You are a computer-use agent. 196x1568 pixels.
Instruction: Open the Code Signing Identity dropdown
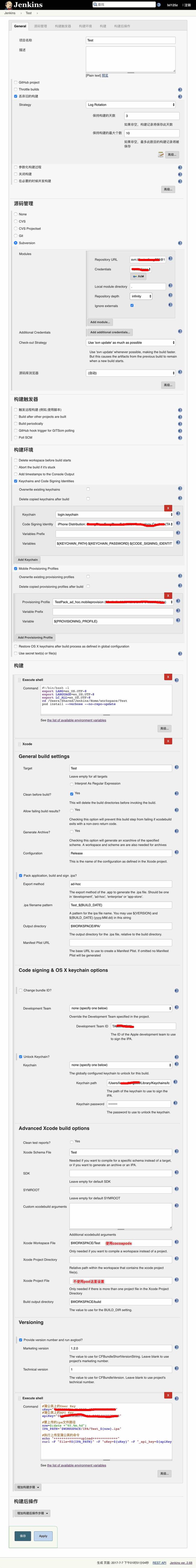pyautogui.click(x=115, y=524)
